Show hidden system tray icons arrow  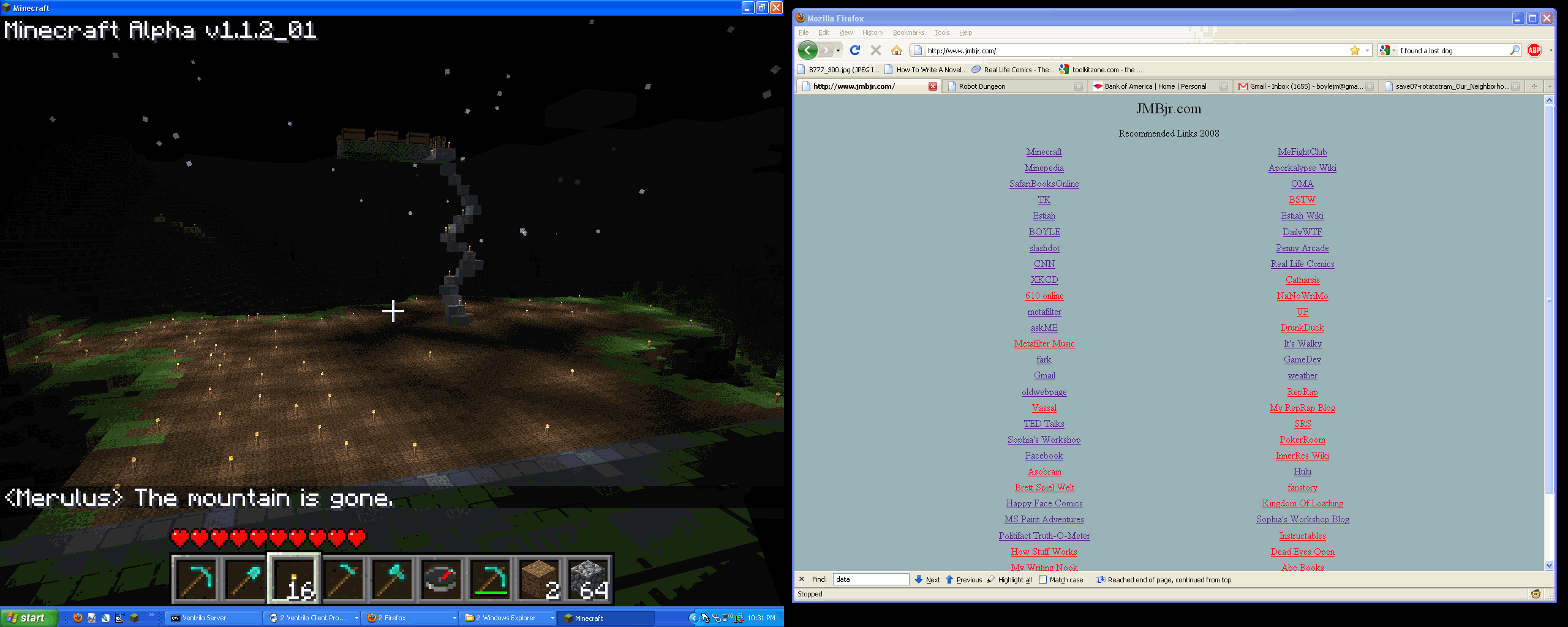tap(693, 618)
